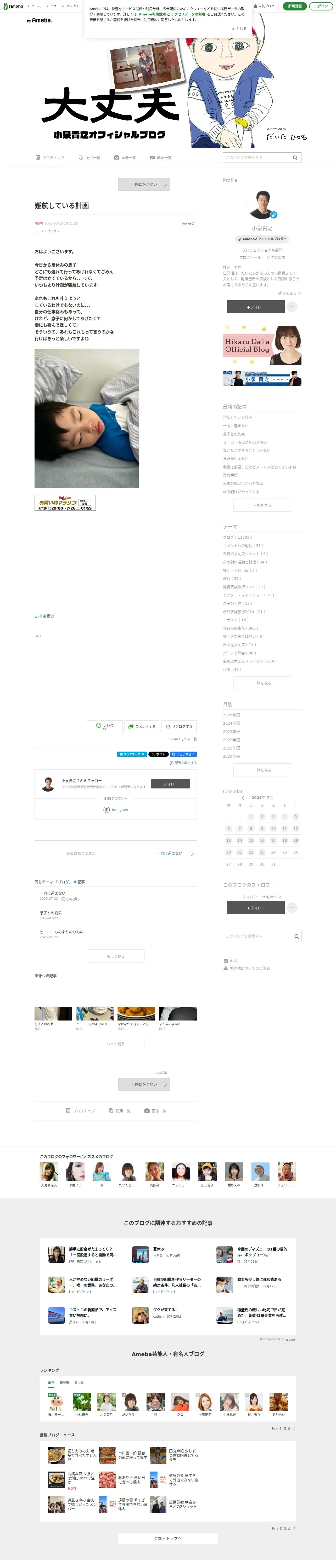This screenshot has width=336, height=1568.
Task: Click the Hatena ブックマーク share button
Action: click(x=132, y=754)
